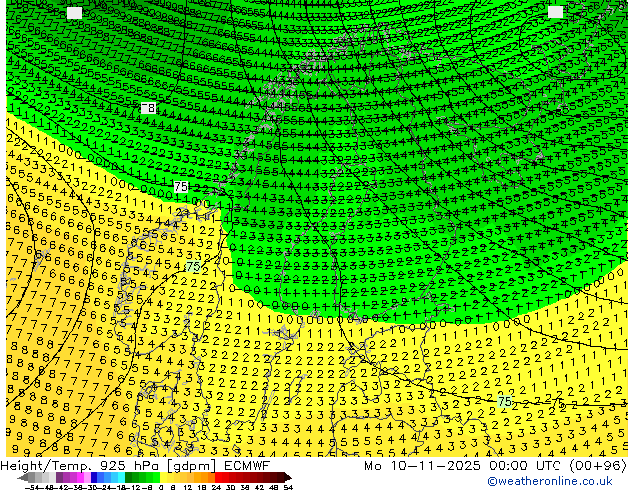Click the gray left arrow end of the color scale
This screenshot has height=490, width=634.
[x=22, y=477]
